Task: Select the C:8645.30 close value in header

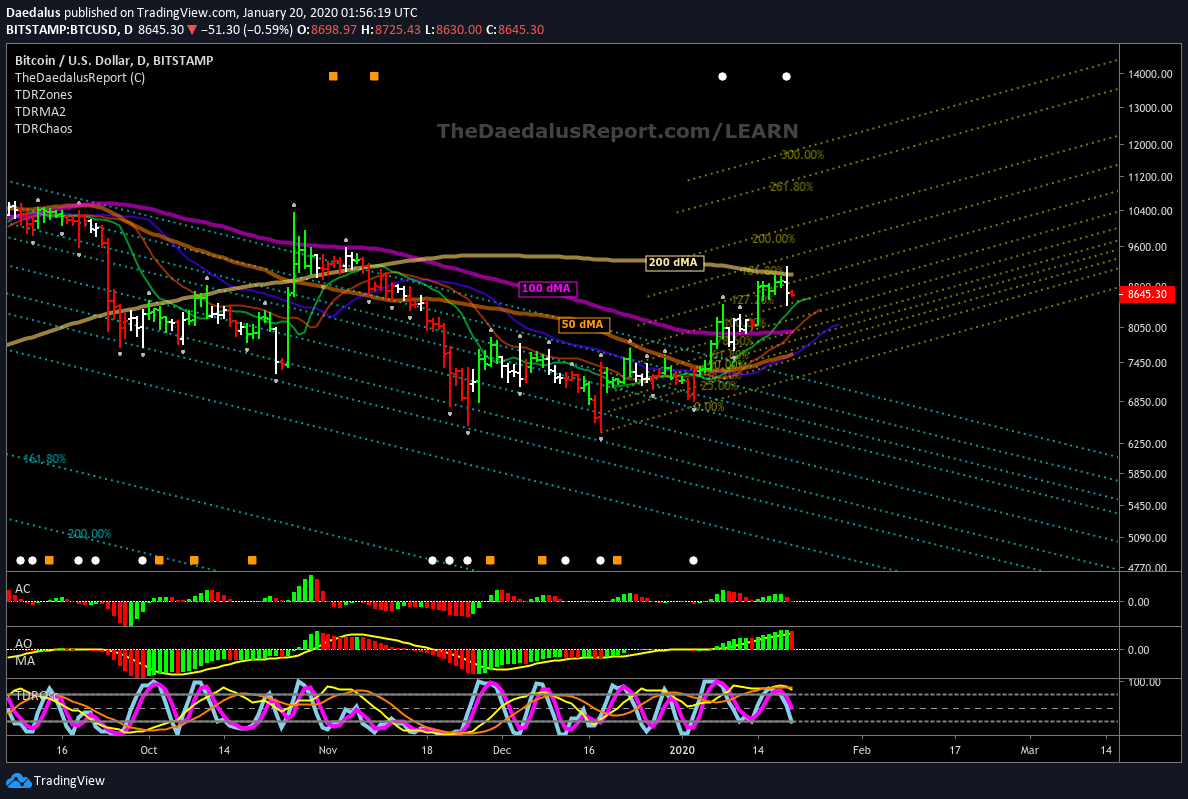Action: click(515, 30)
